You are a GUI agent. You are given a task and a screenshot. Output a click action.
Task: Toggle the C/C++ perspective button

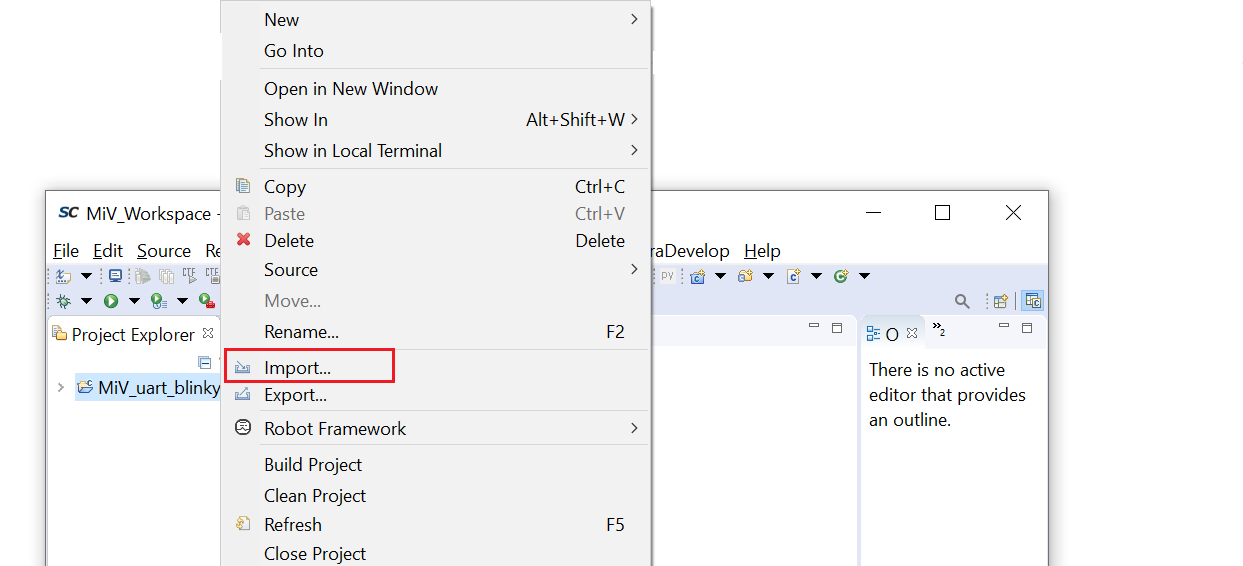click(1033, 301)
